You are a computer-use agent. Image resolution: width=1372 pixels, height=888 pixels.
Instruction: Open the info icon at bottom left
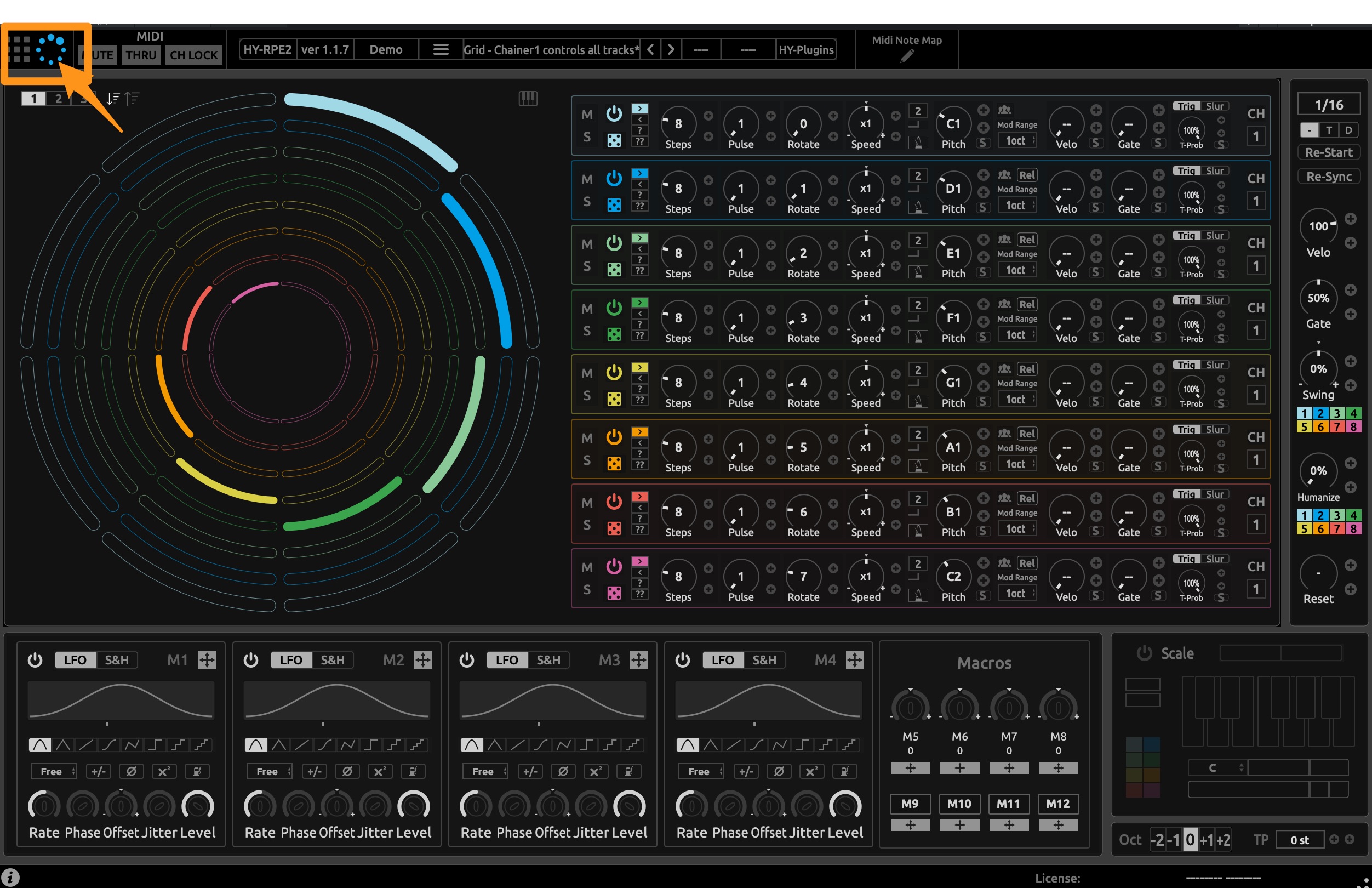[11, 878]
